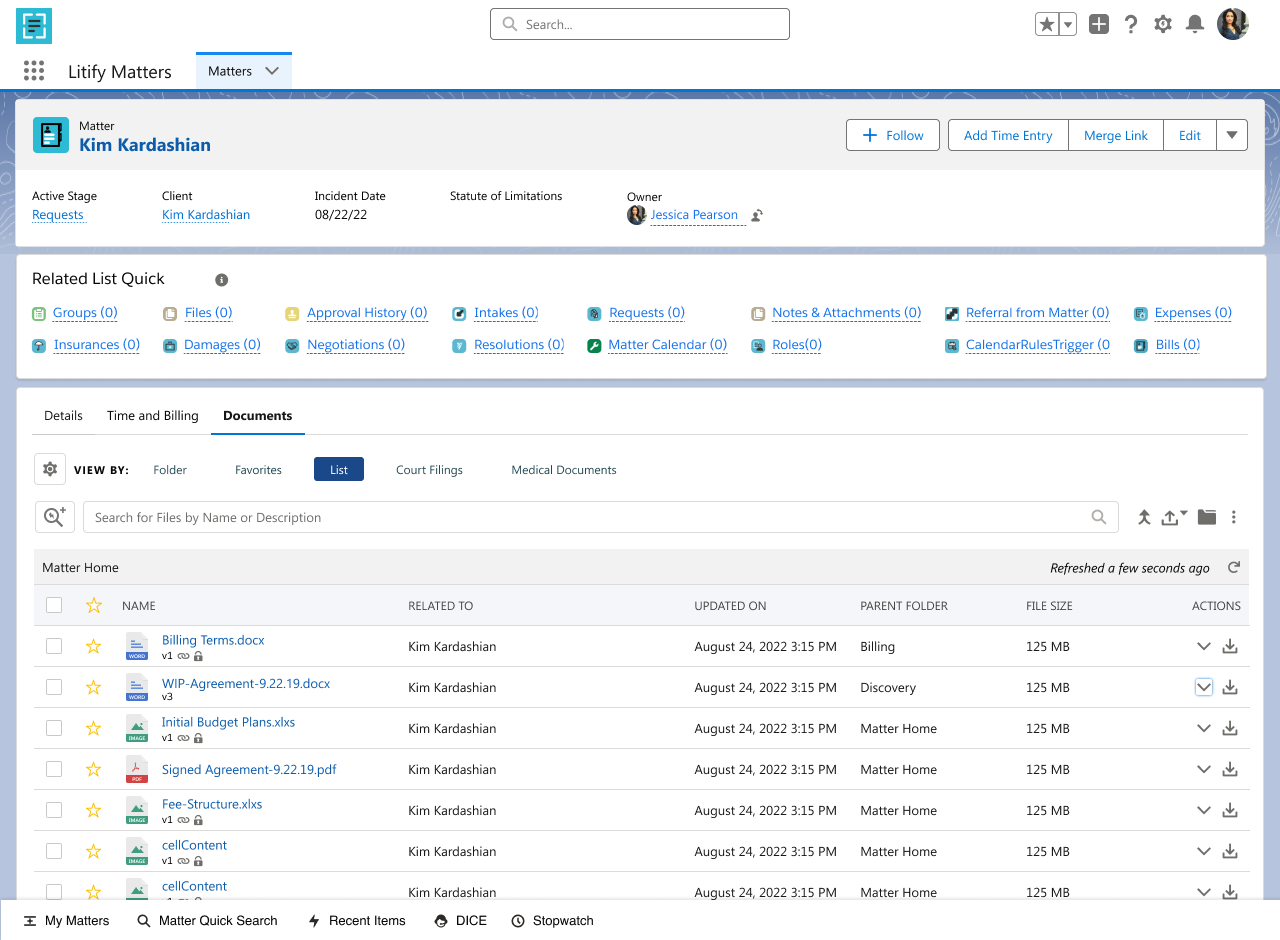1280x940 pixels.
Task: View files by Folder
Action: (x=170, y=469)
